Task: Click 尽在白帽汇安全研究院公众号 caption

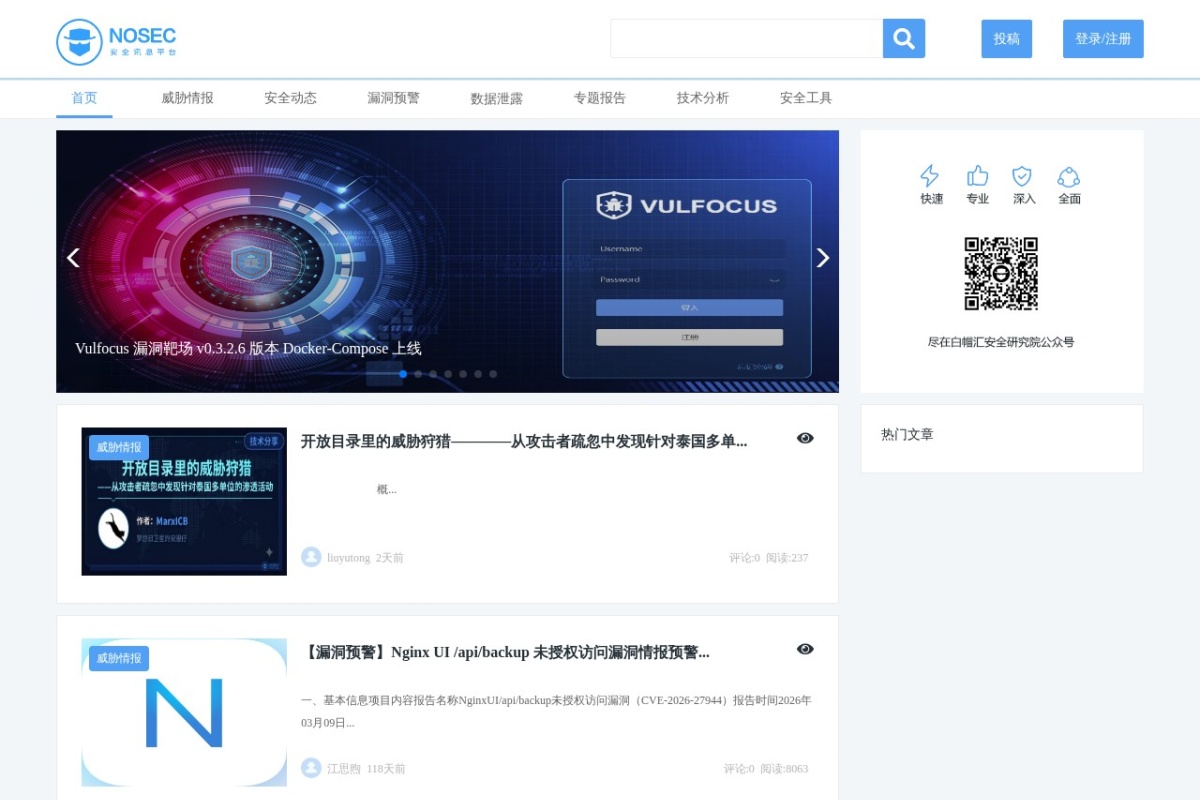Action: tap(1001, 342)
